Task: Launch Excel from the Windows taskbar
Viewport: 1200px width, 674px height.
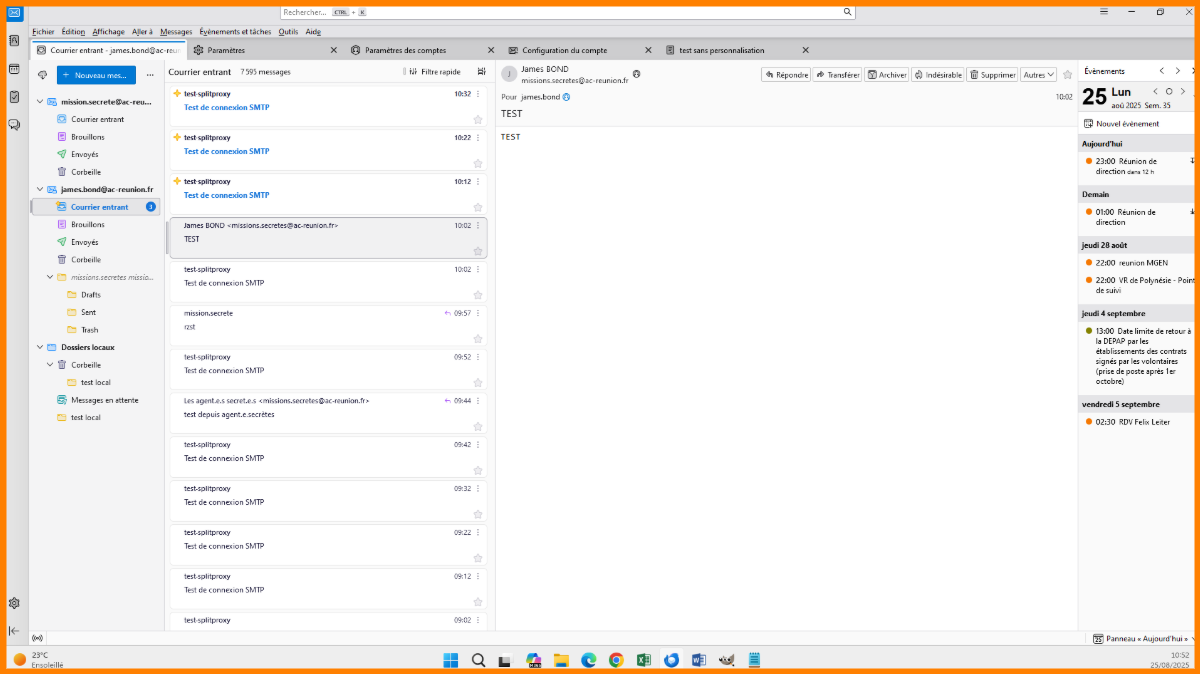Action: 644,660
